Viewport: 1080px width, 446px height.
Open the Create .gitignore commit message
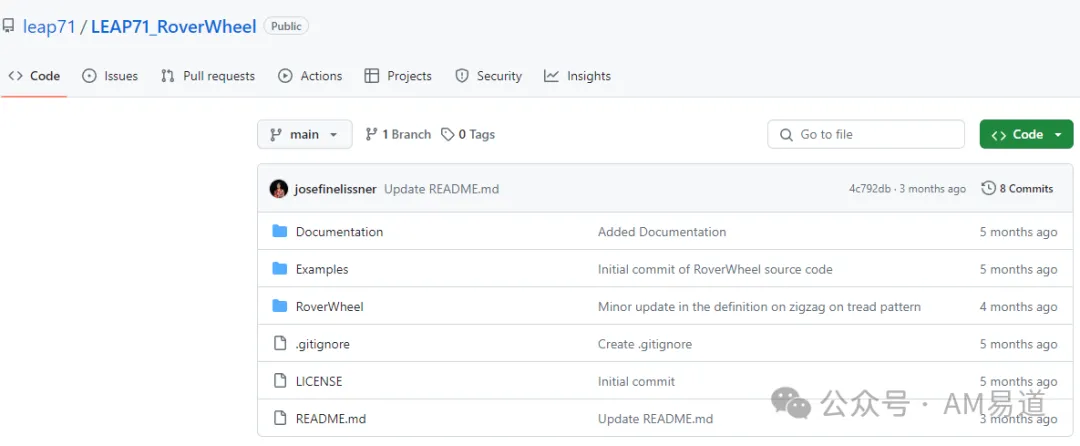pos(645,343)
